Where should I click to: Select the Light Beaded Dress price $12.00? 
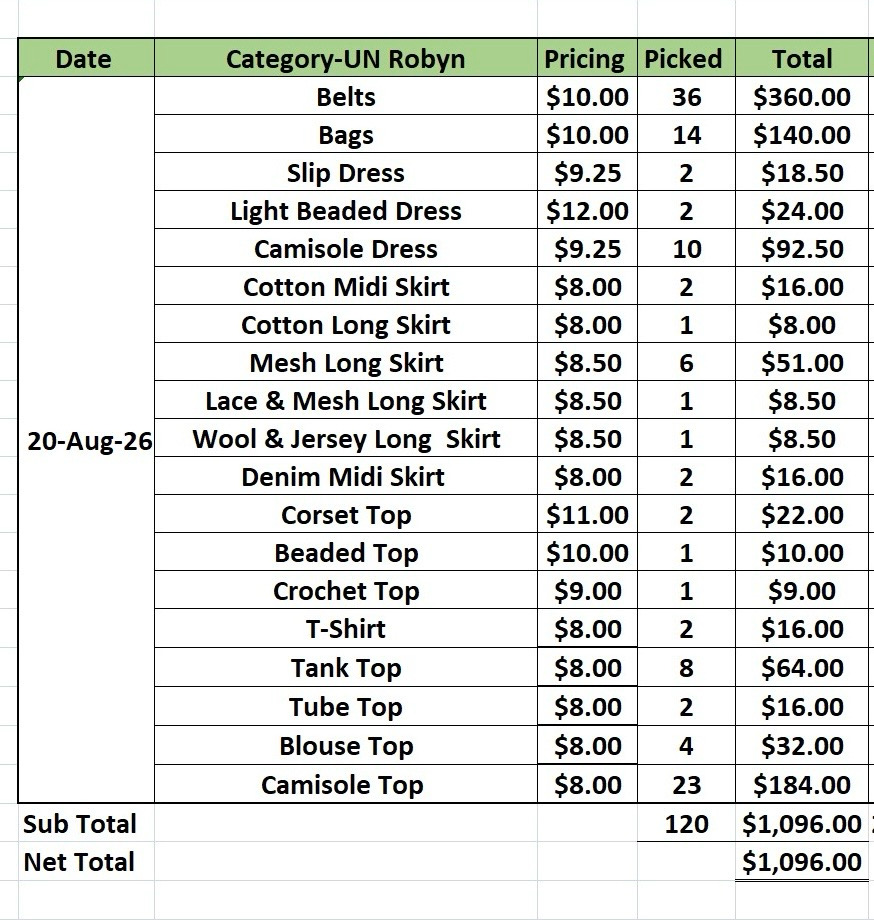tap(587, 210)
